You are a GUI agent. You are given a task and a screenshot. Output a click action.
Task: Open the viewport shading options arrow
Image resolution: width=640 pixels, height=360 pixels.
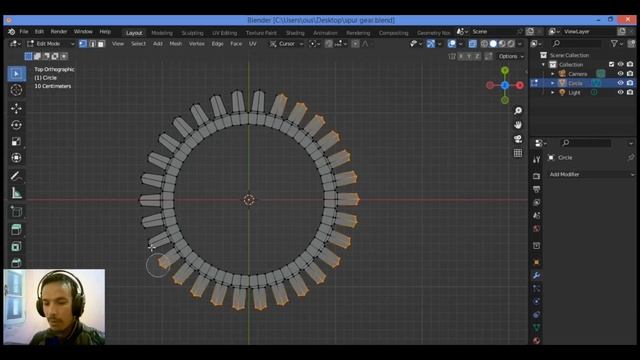520,44
